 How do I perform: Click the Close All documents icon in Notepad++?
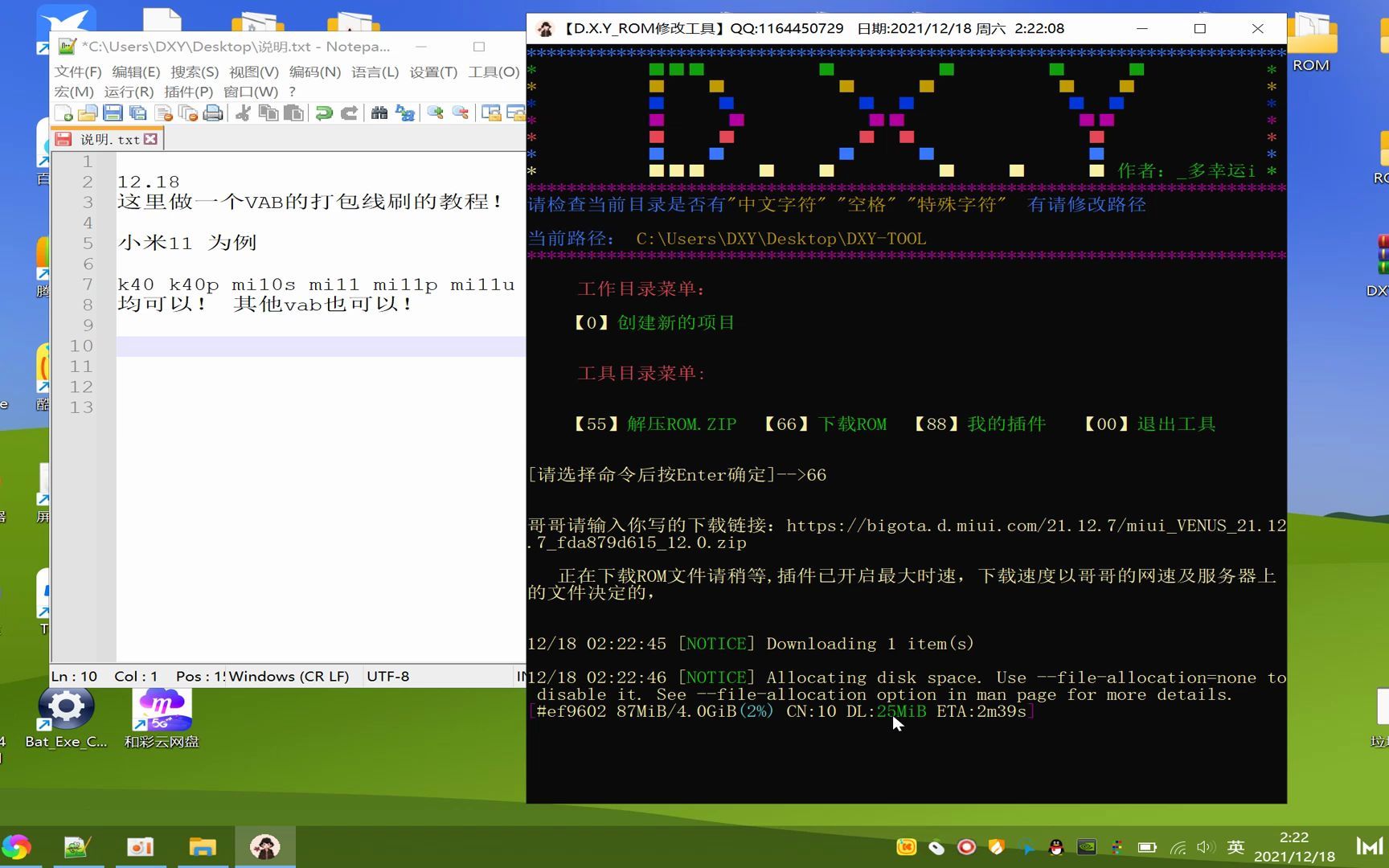188,113
